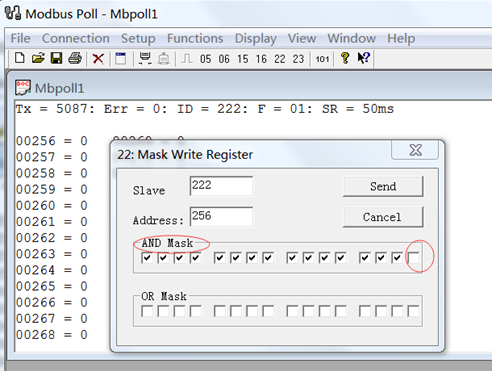Check the fourth OR Mask checkbox

tap(196, 311)
